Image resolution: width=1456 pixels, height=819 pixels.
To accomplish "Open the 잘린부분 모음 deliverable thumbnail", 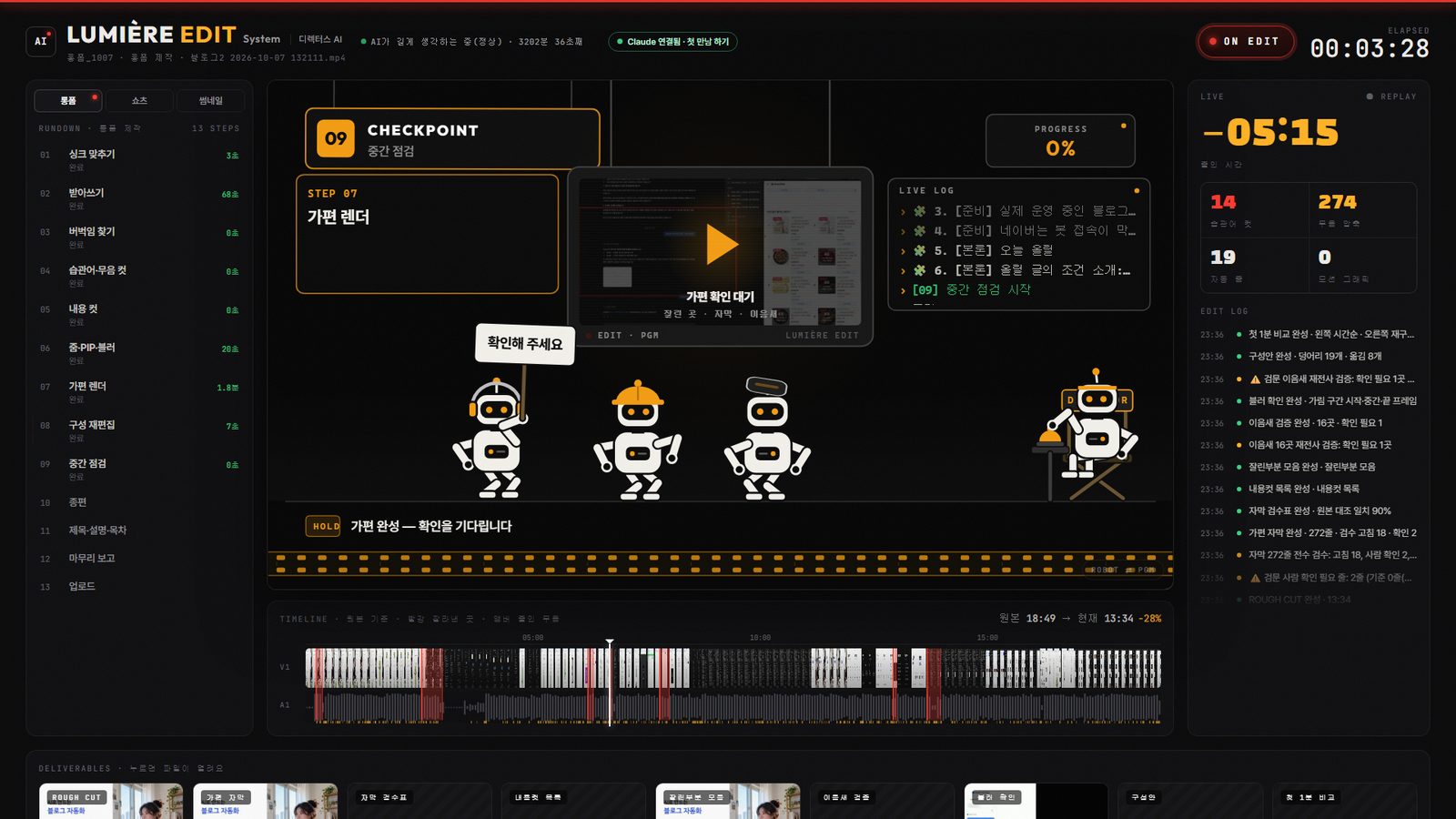I will pyautogui.click(x=728, y=802).
